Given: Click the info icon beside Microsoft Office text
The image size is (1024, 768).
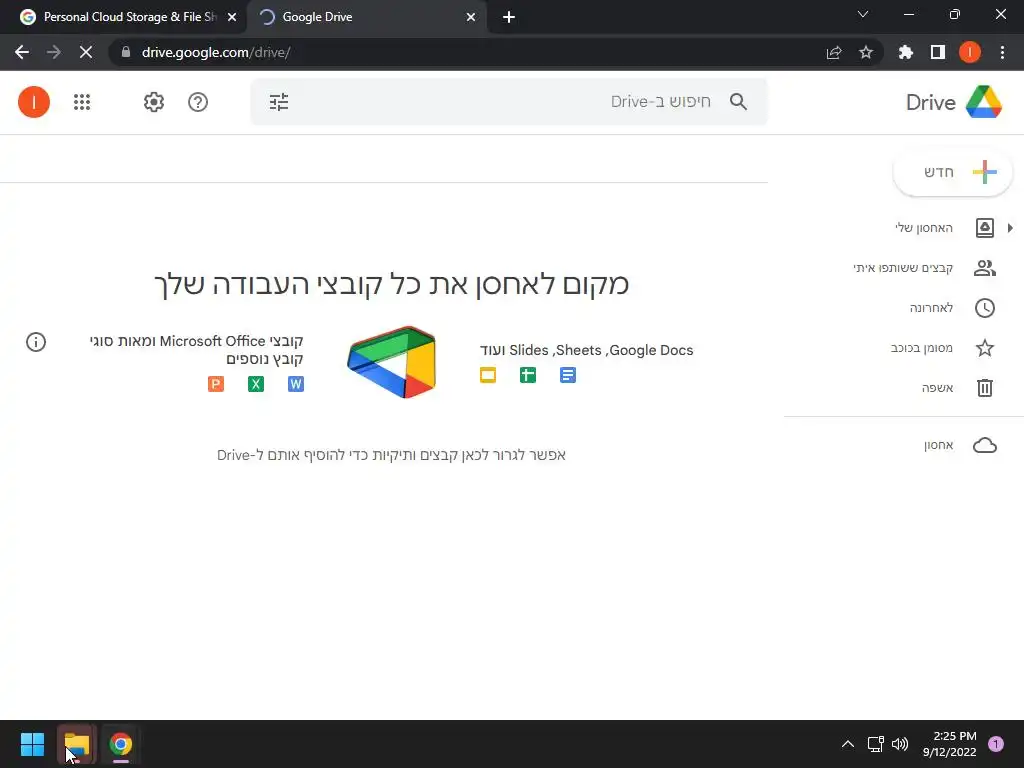Looking at the screenshot, I should point(36,342).
